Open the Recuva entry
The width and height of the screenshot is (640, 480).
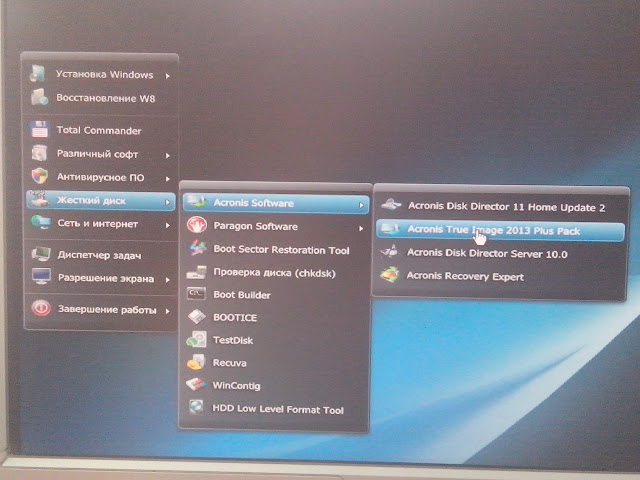[x=276, y=363]
